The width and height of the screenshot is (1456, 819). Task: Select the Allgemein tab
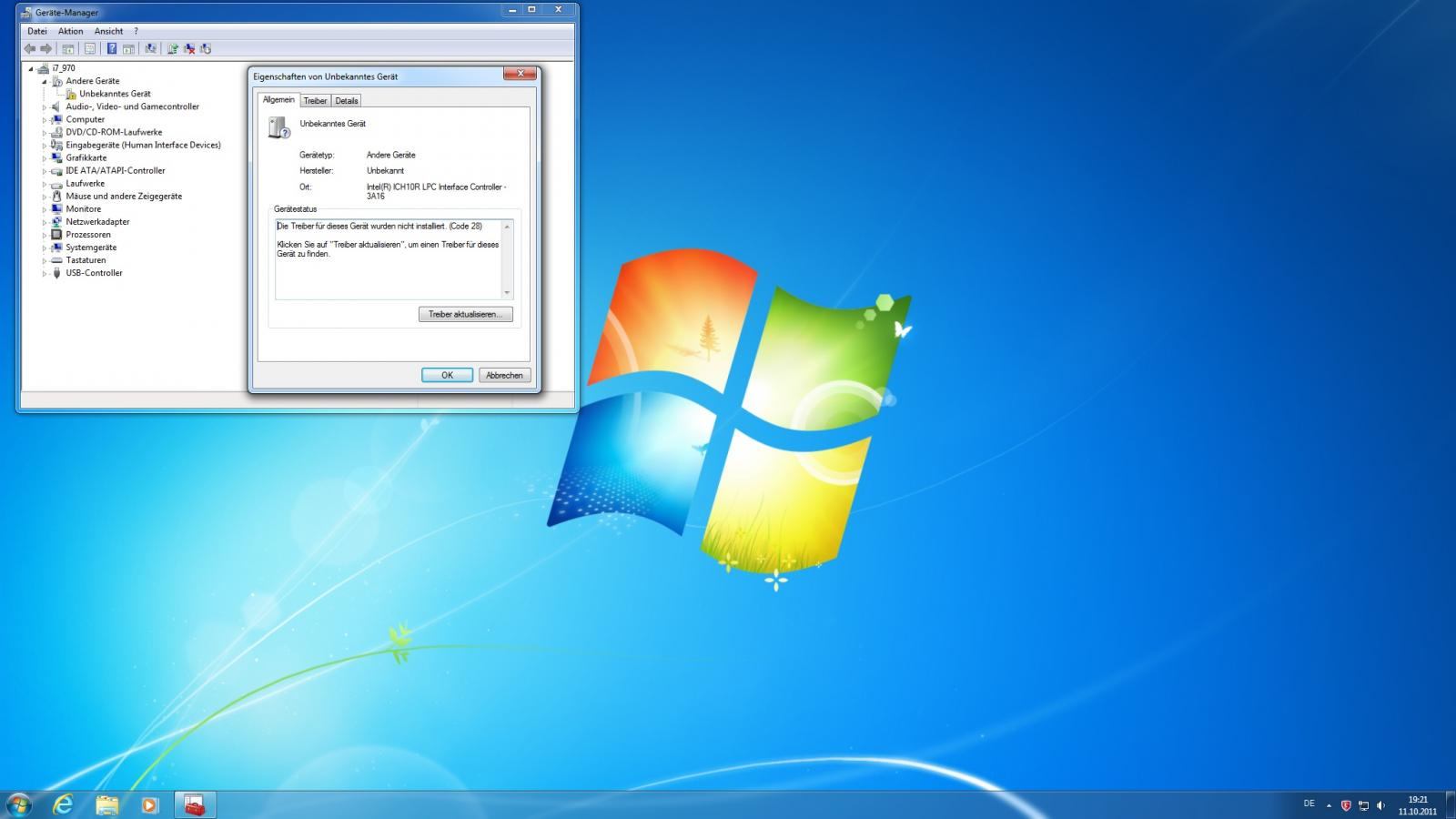[x=278, y=100]
